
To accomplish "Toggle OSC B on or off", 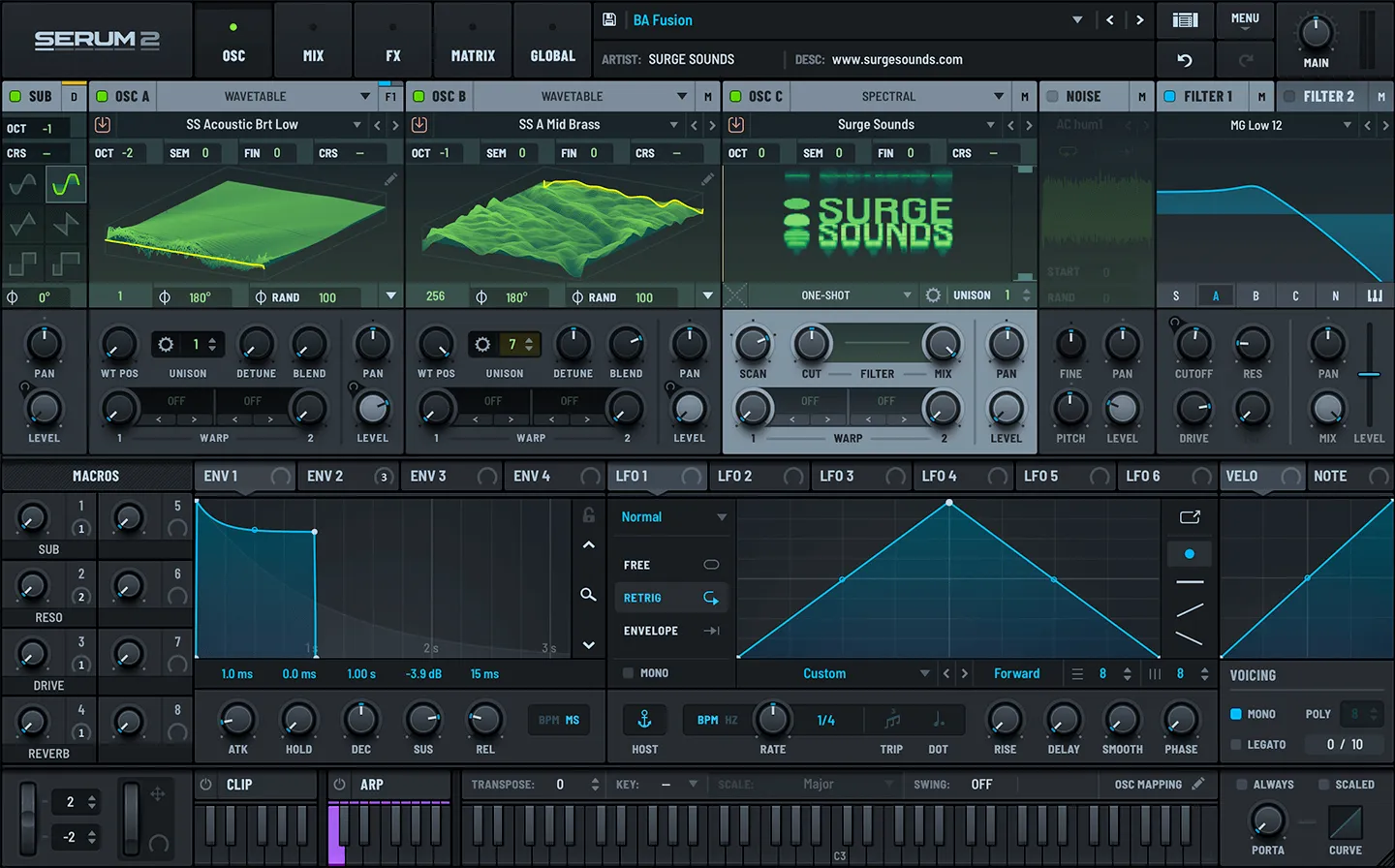I will click(418, 96).
